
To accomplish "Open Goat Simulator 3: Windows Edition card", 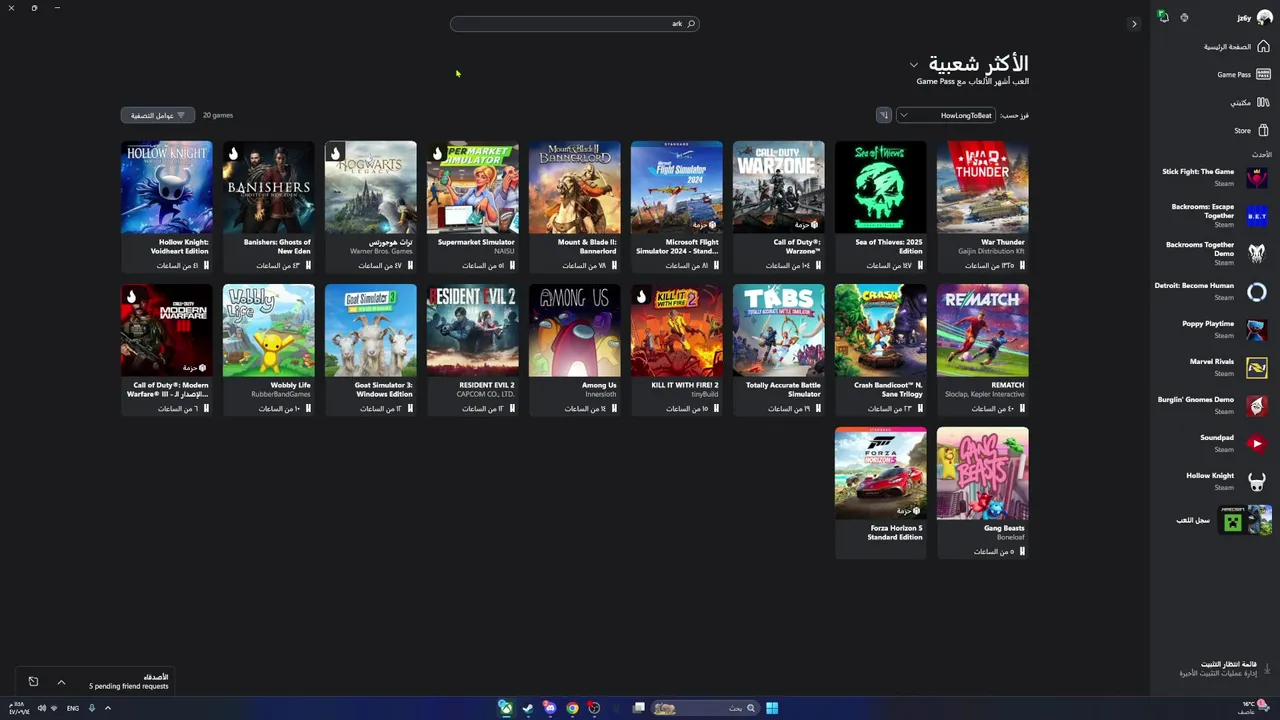I will tap(370, 349).
